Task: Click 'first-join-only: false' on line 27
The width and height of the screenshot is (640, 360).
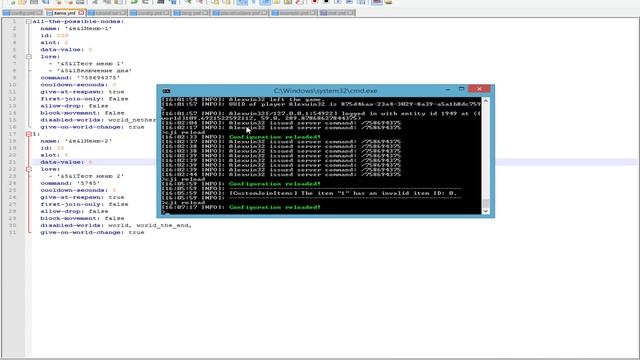Action: click(x=84, y=204)
